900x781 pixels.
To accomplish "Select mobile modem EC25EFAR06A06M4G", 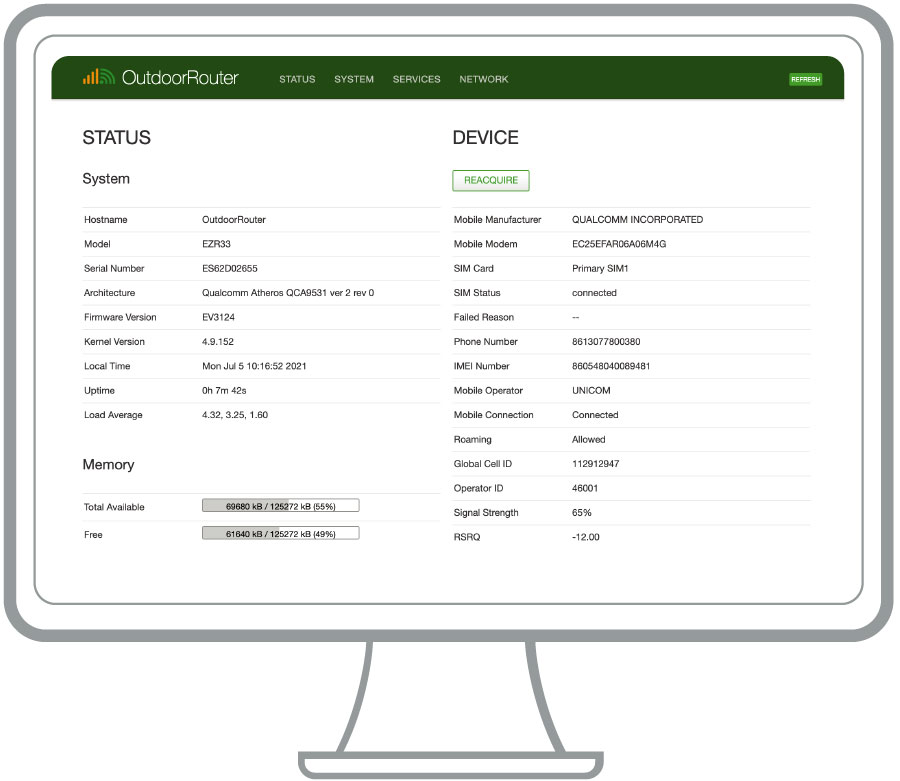I will coord(619,244).
